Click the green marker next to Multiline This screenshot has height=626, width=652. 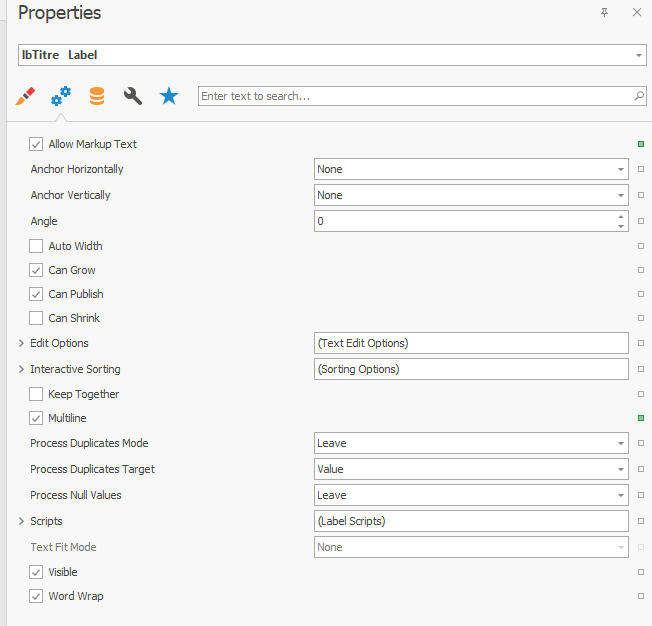click(641, 418)
